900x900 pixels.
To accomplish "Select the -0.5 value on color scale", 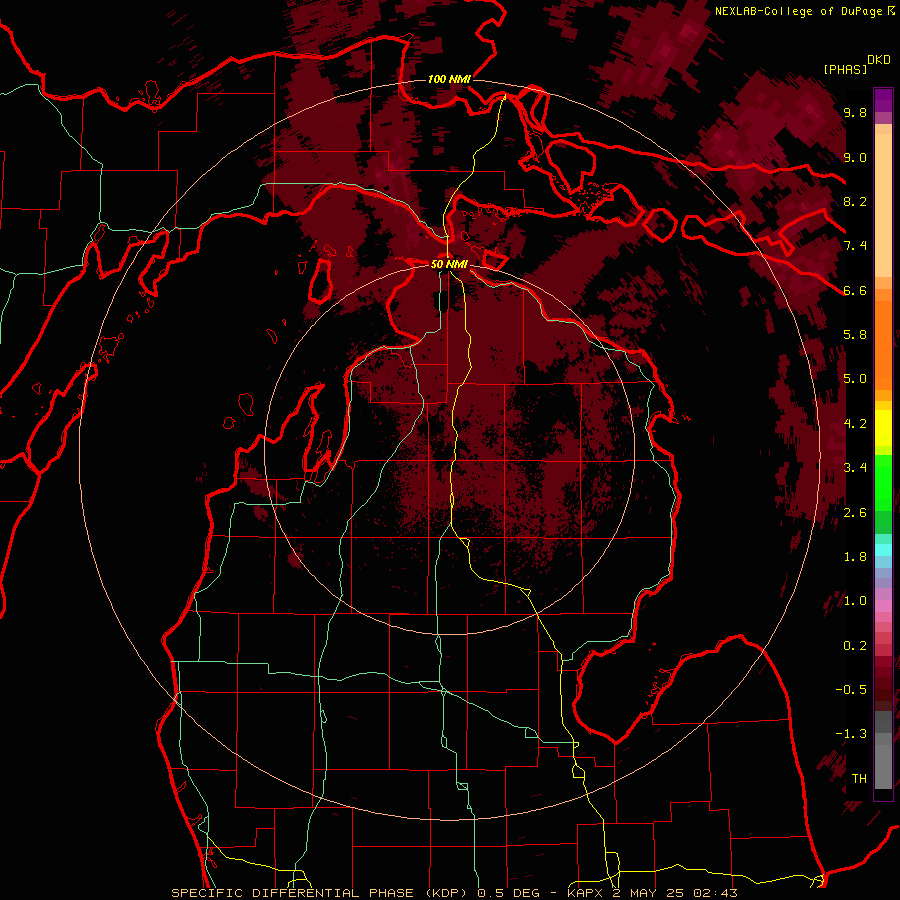I will coord(851,690).
